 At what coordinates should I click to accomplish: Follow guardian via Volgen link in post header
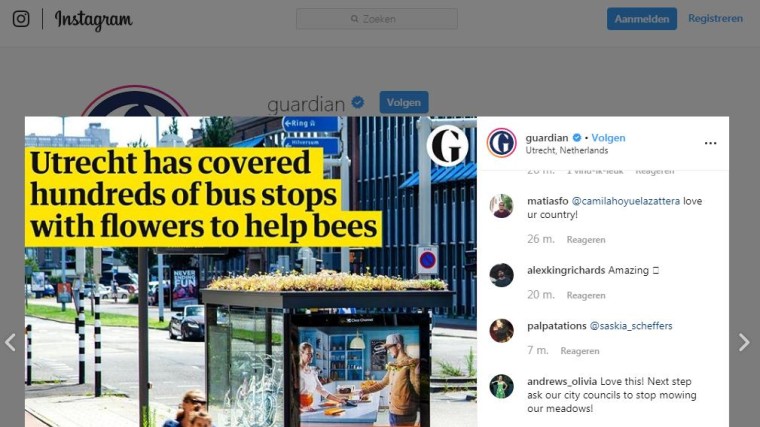point(608,138)
